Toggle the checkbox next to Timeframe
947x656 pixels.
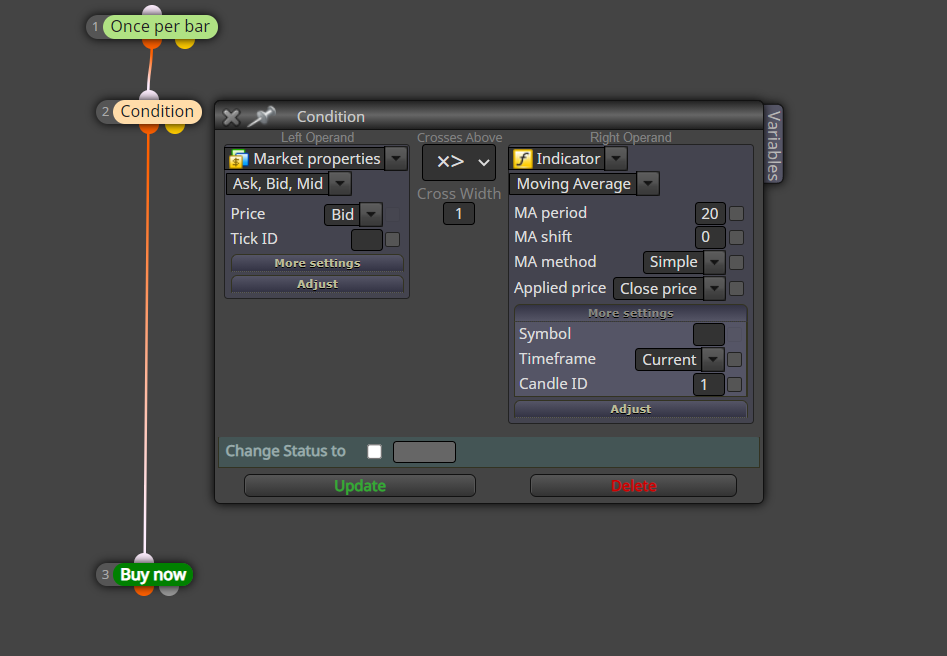[x=734, y=359]
